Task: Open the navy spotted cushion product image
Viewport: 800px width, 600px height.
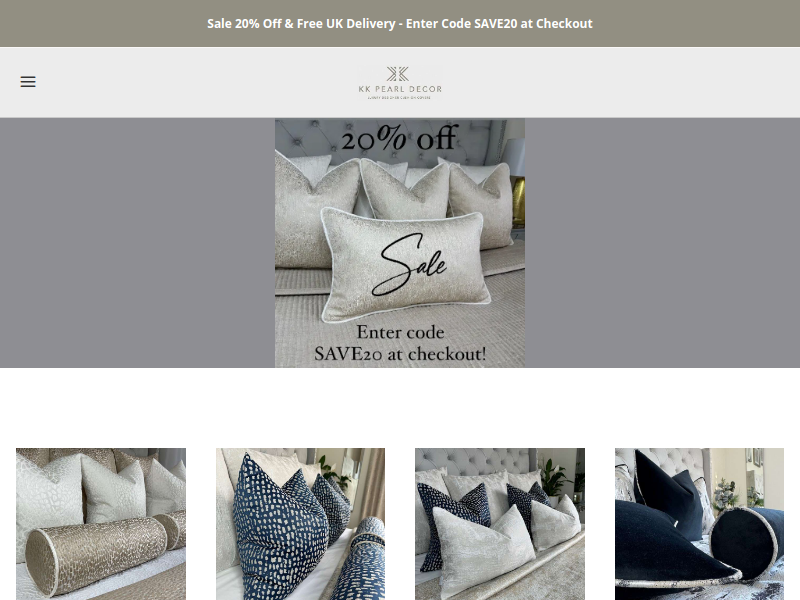Action: tap(301, 524)
